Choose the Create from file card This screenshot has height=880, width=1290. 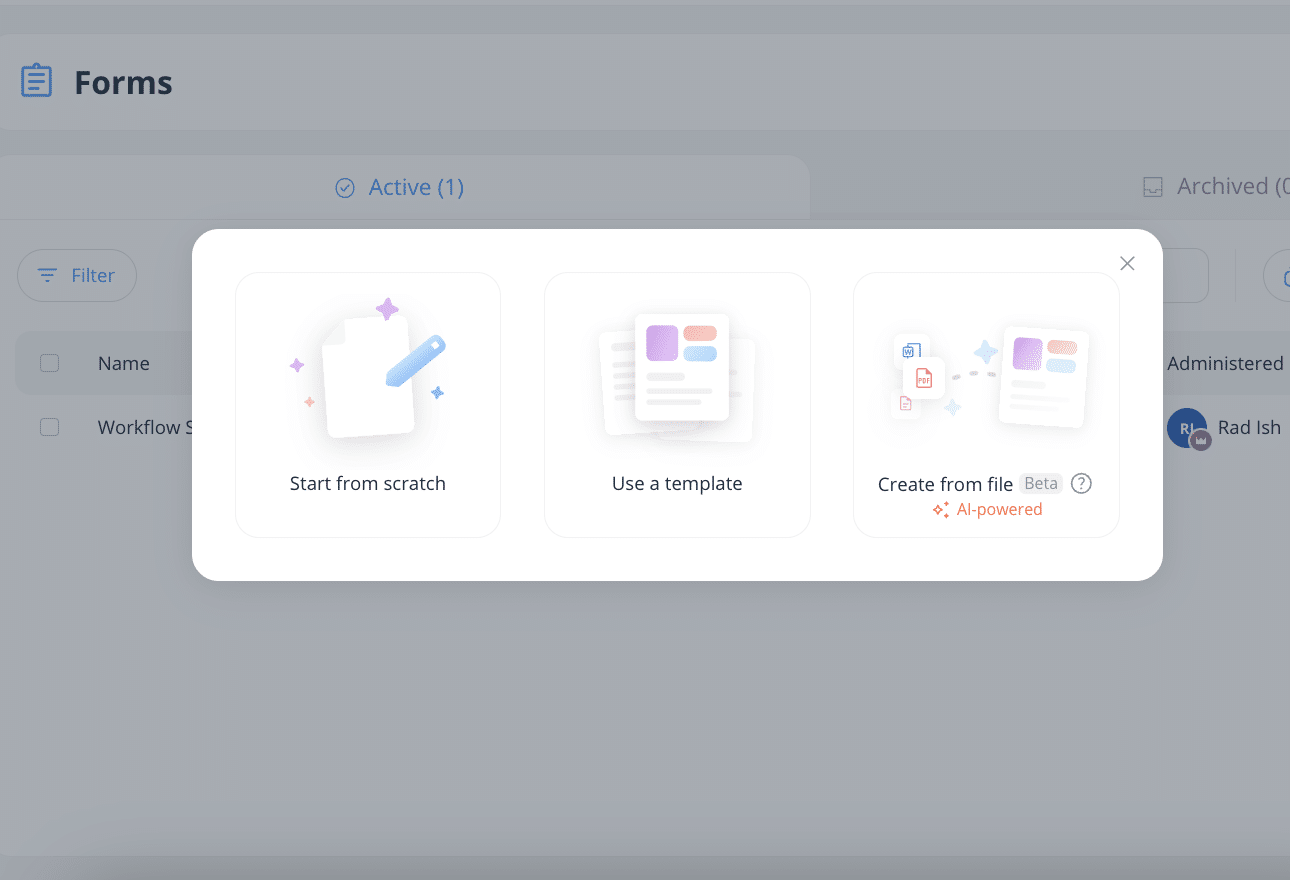tap(986, 405)
